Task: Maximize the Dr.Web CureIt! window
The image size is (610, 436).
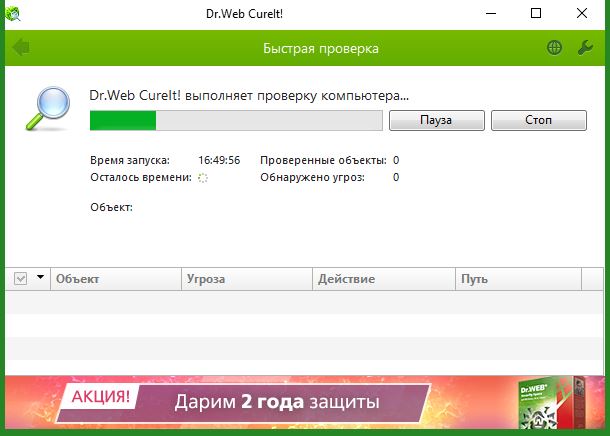Action: [536, 14]
